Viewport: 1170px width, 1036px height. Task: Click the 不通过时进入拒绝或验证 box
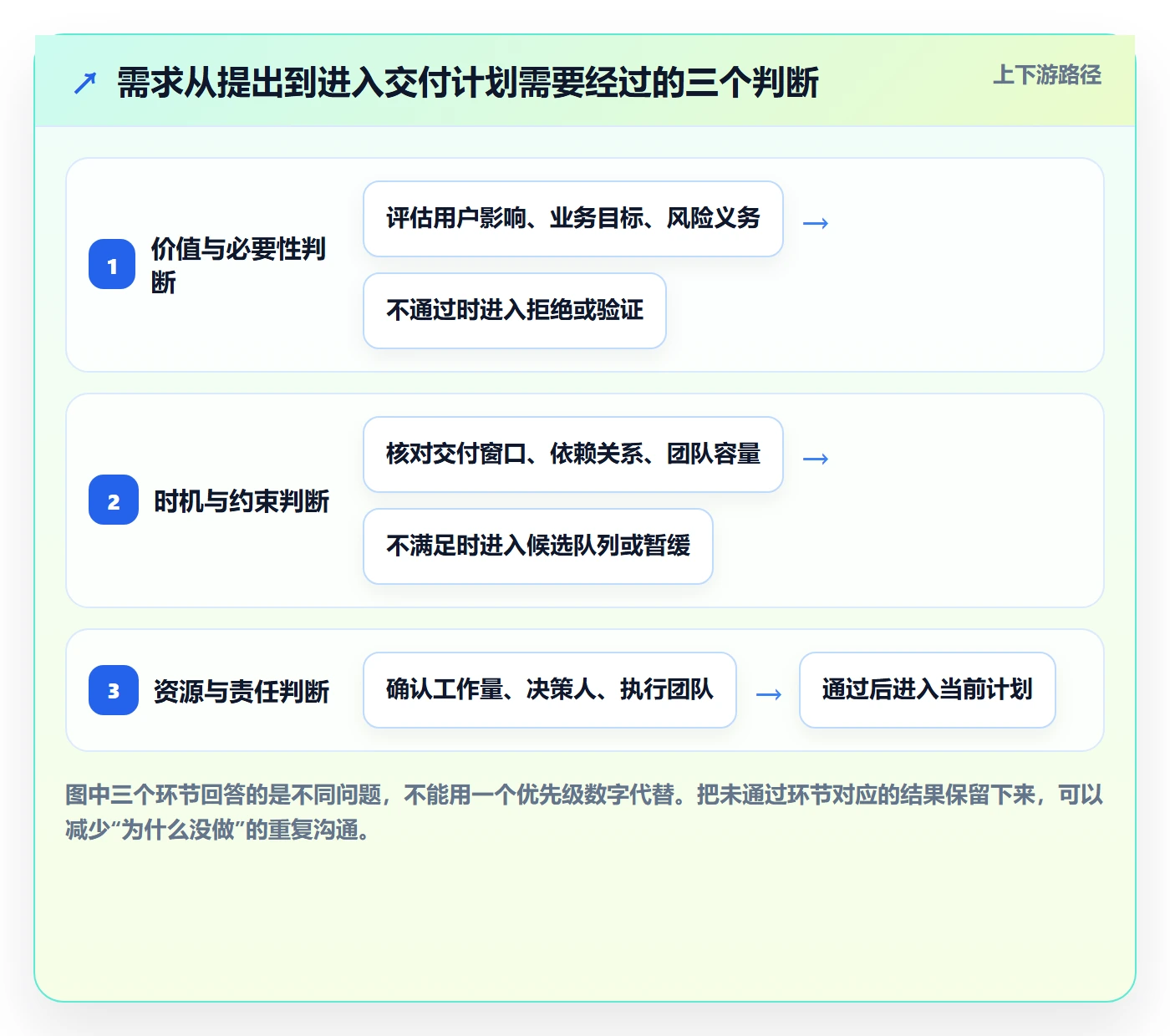(515, 311)
